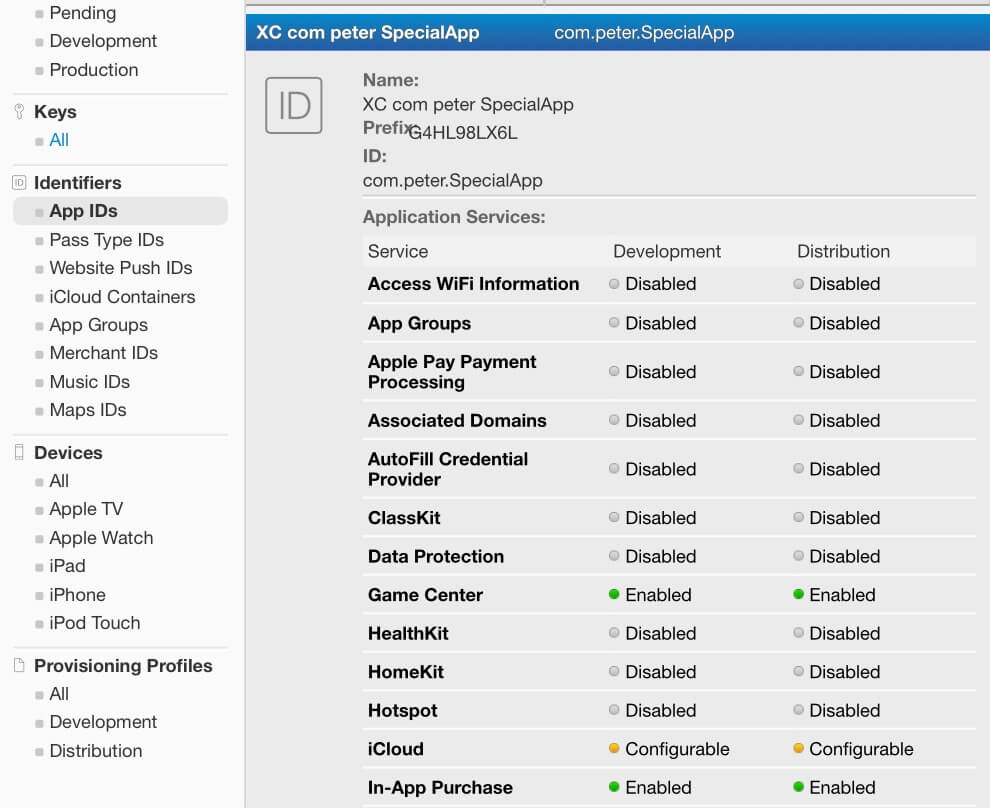Click the Keys section key icon
Viewport: 990px width, 808px height.
(19, 112)
